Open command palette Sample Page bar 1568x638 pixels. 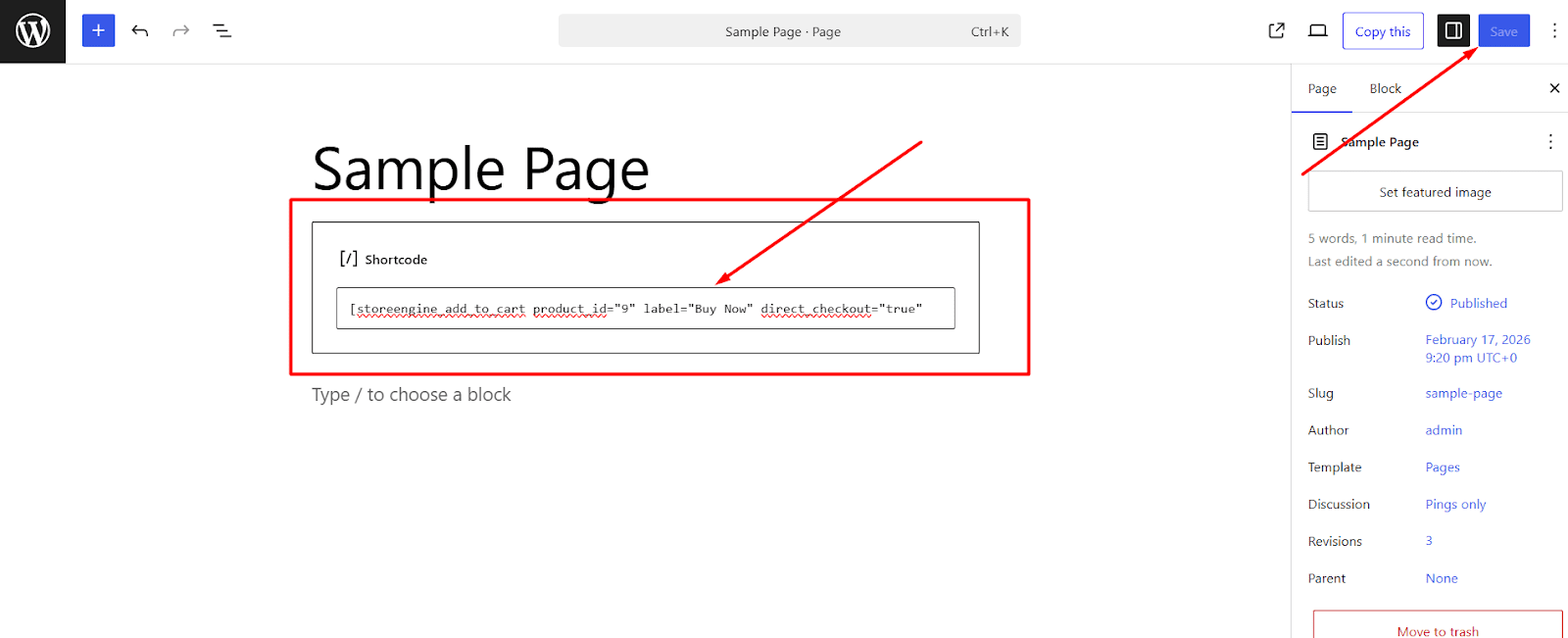(789, 30)
